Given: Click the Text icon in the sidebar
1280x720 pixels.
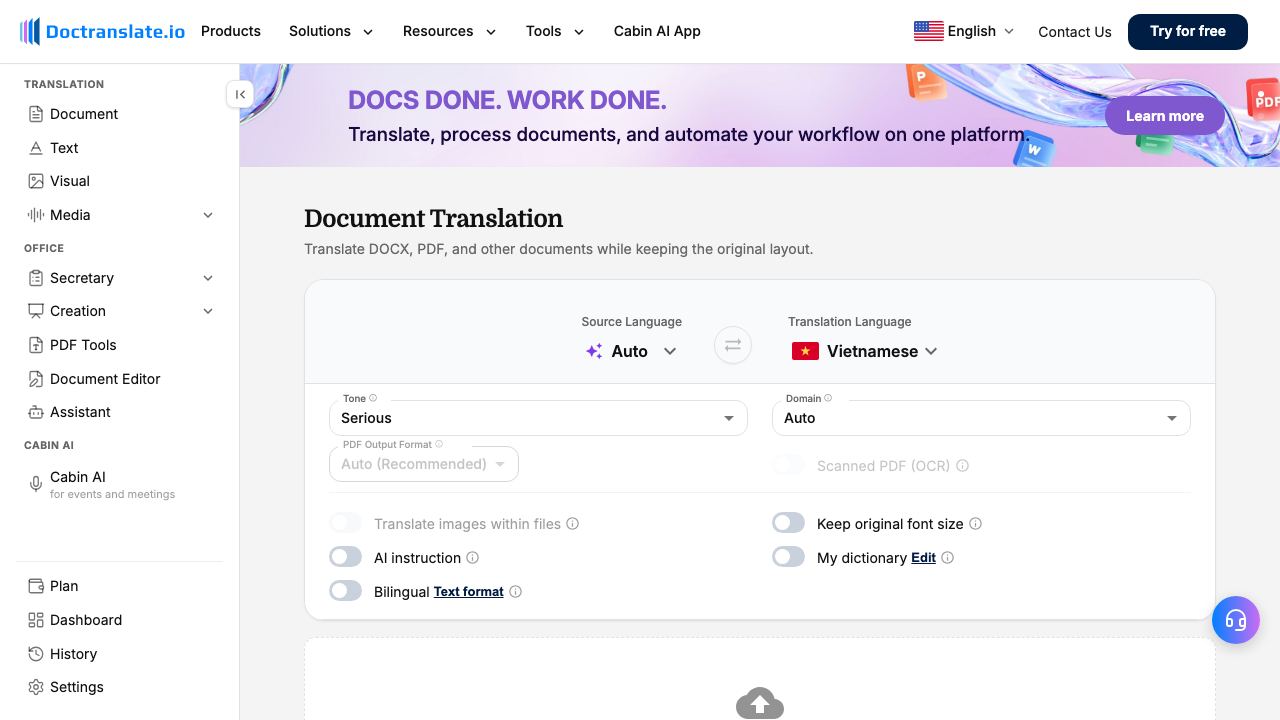Looking at the screenshot, I should [x=36, y=148].
